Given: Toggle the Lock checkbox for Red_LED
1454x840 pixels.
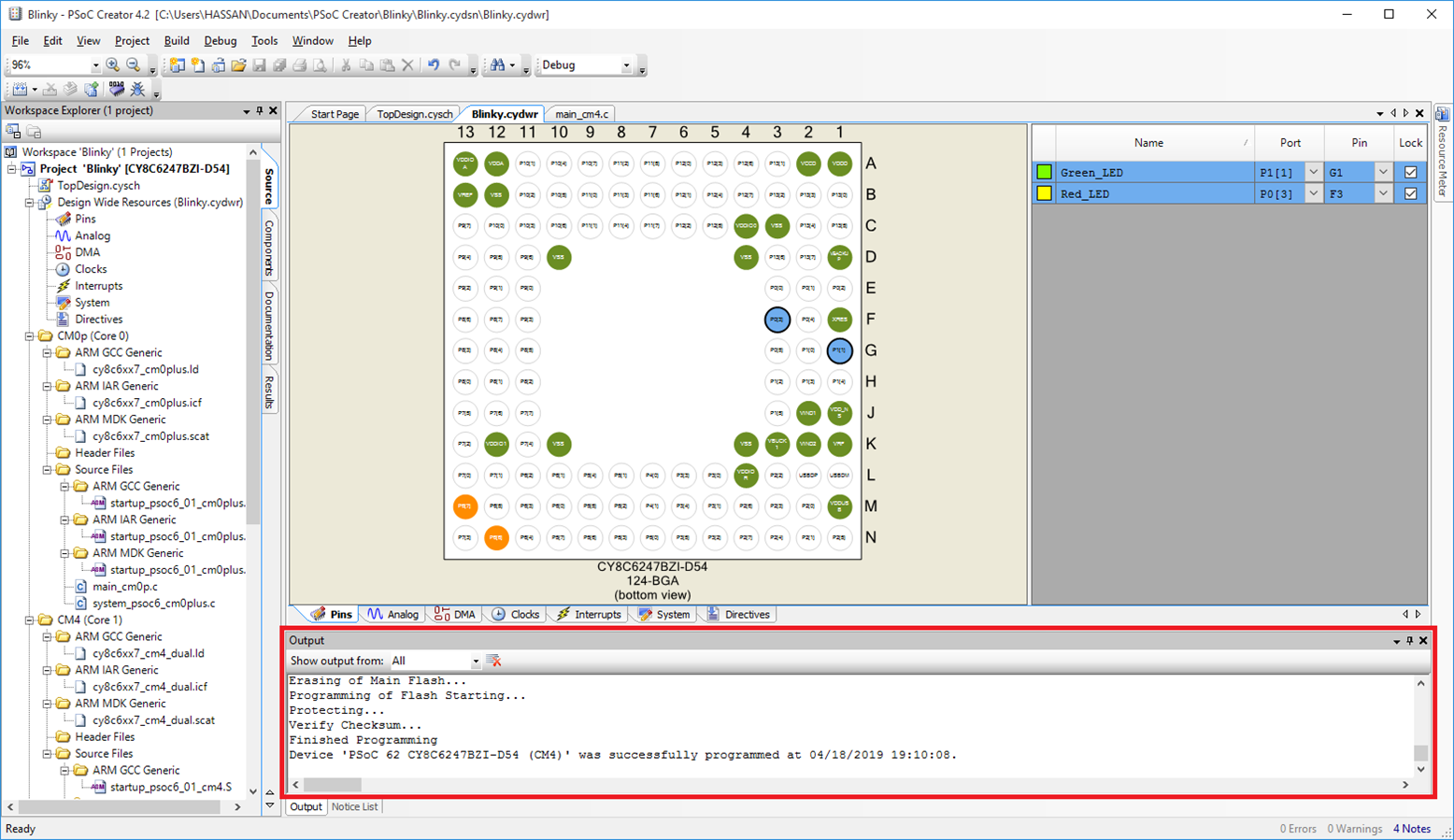Looking at the screenshot, I should click(x=1410, y=193).
